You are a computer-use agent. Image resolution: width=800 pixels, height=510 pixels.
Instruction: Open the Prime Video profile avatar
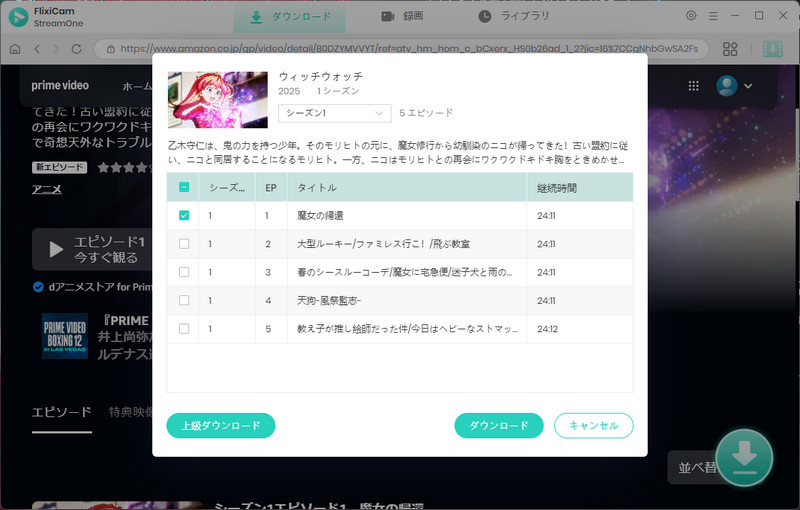tap(727, 86)
